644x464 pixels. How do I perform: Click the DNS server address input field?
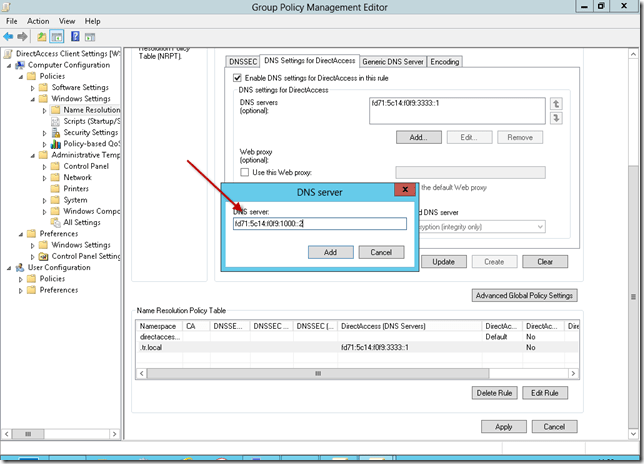(x=319, y=224)
